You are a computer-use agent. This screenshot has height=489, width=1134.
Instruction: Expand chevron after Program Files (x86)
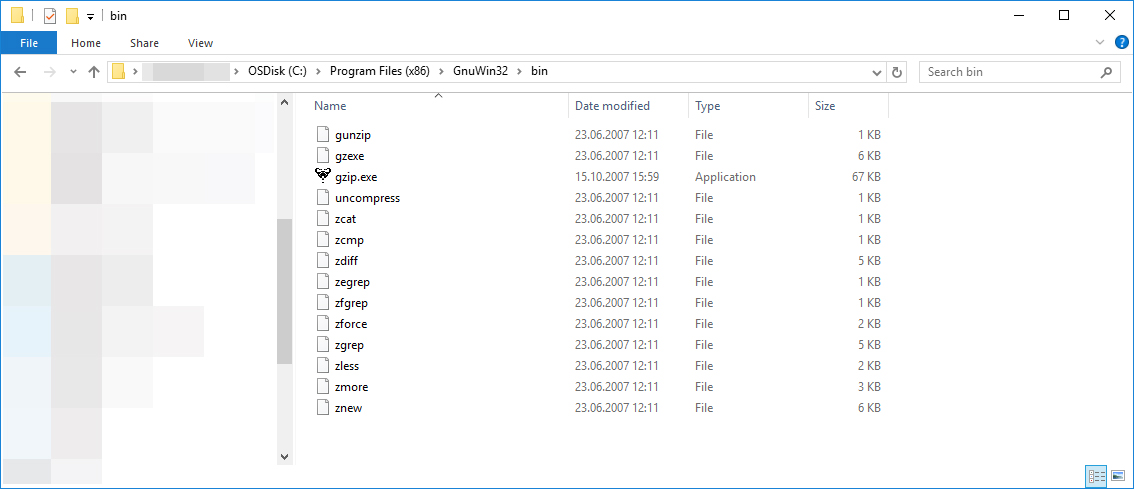pyautogui.click(x=441, y=72)
